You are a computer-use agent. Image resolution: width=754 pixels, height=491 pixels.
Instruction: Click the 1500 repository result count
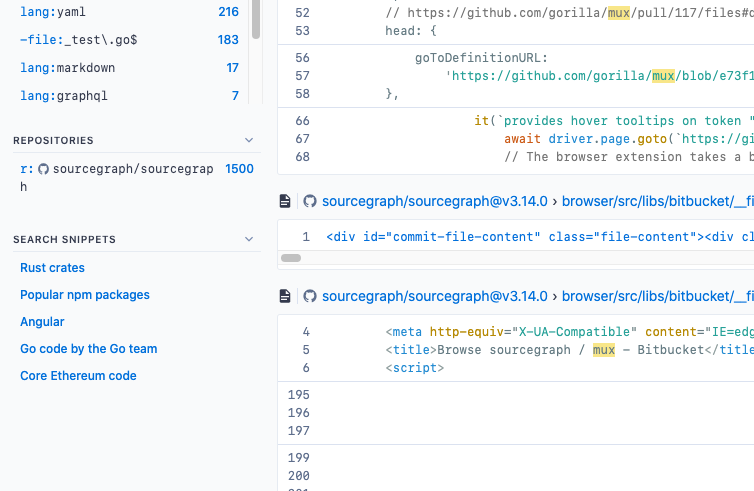point(239,169)
